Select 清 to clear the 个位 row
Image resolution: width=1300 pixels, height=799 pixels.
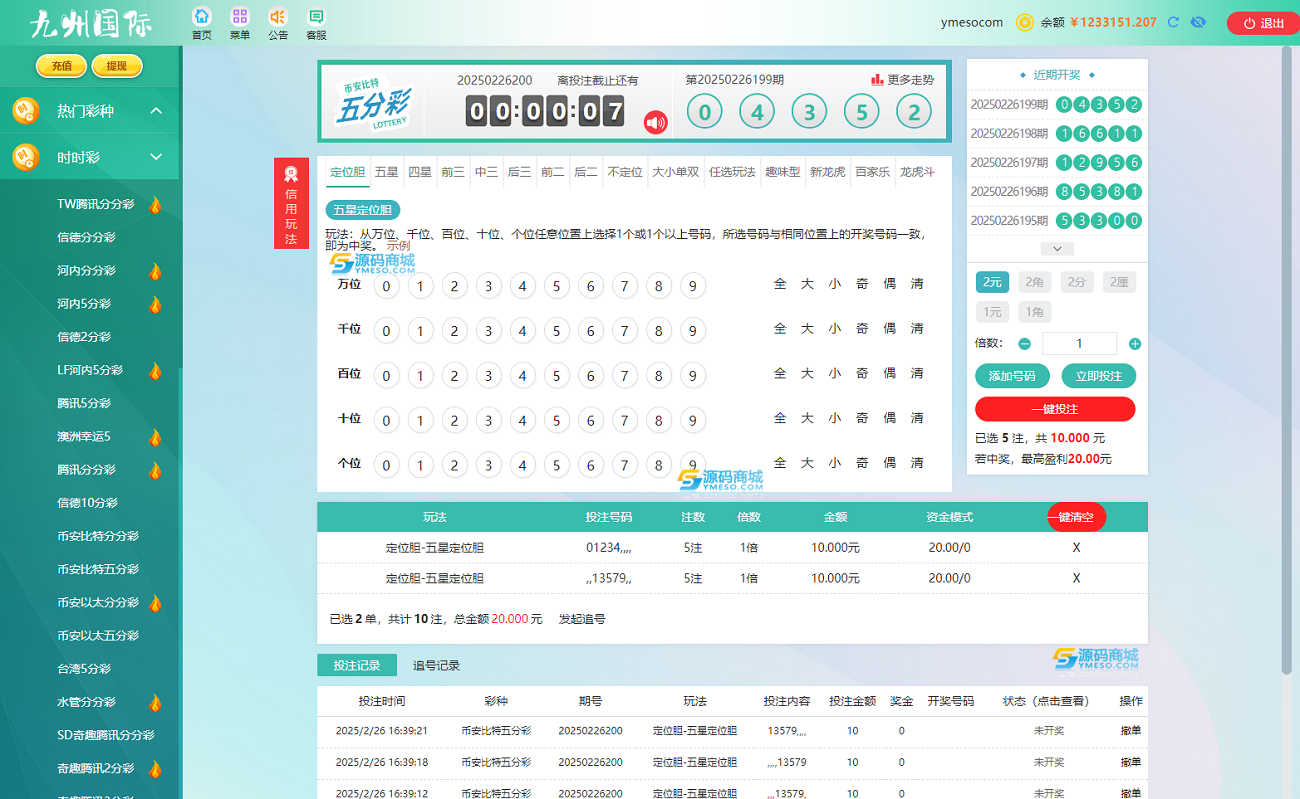tap(917, 463)
